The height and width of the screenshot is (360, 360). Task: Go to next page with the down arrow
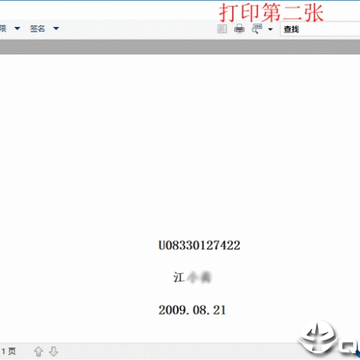[x=53, y=351]
